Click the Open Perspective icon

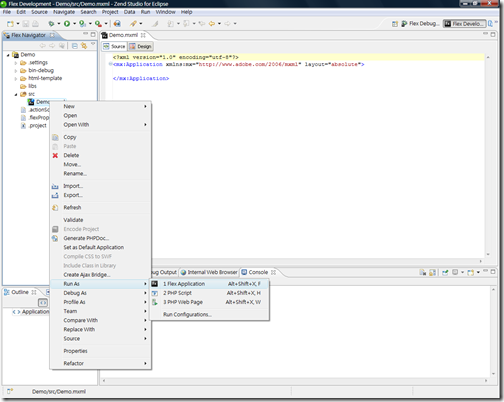point(395,24)
